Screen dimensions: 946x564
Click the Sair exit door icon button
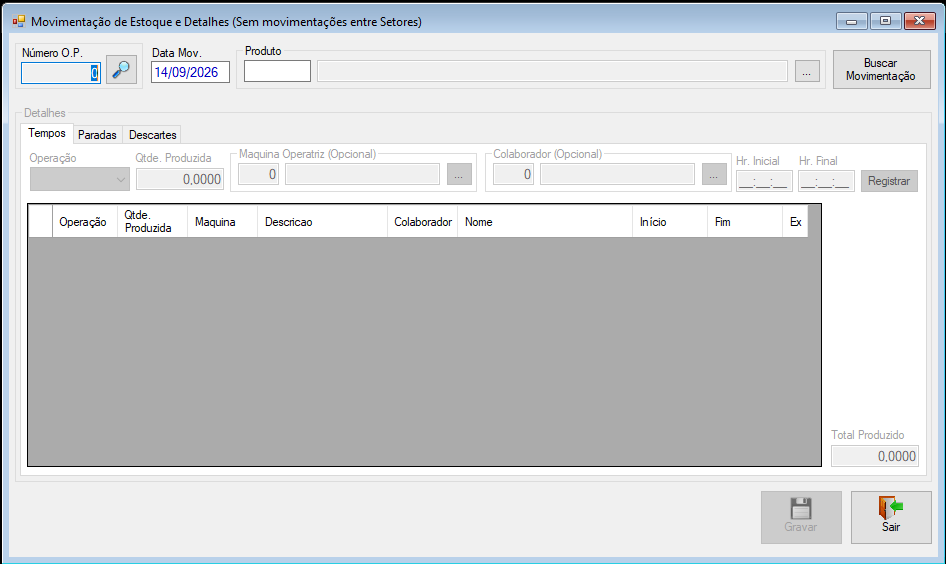point(891,517)
